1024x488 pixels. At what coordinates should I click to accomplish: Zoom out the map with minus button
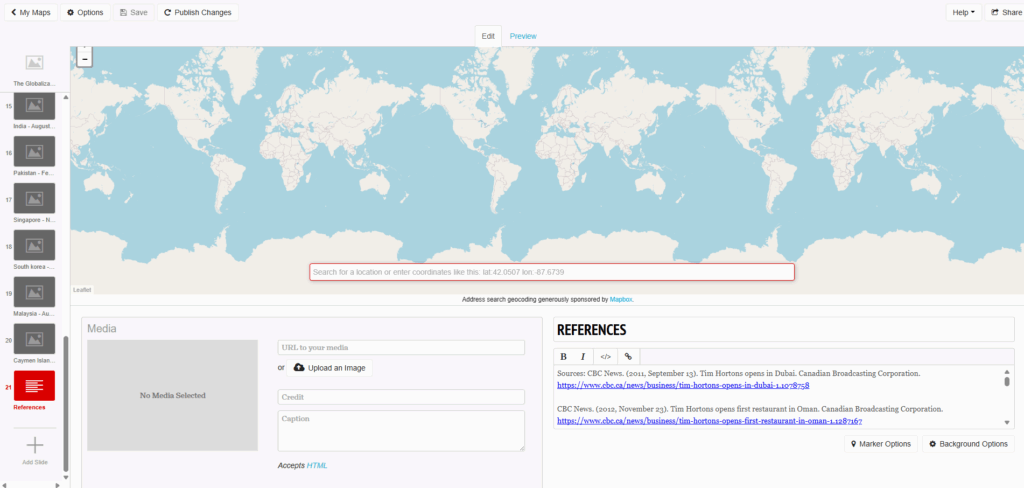84,59
